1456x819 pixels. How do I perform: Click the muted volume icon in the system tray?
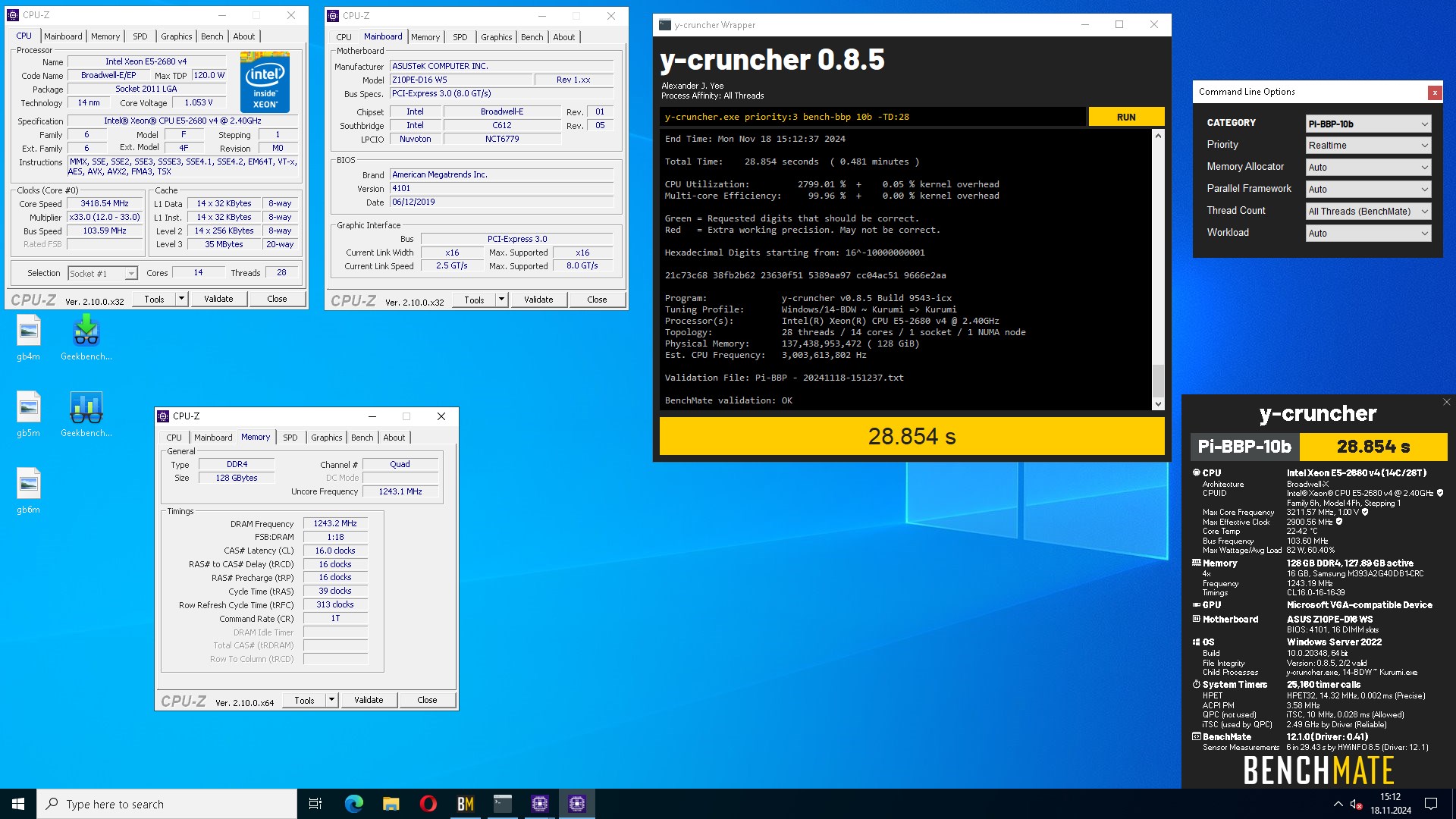tap(1357, 805)
